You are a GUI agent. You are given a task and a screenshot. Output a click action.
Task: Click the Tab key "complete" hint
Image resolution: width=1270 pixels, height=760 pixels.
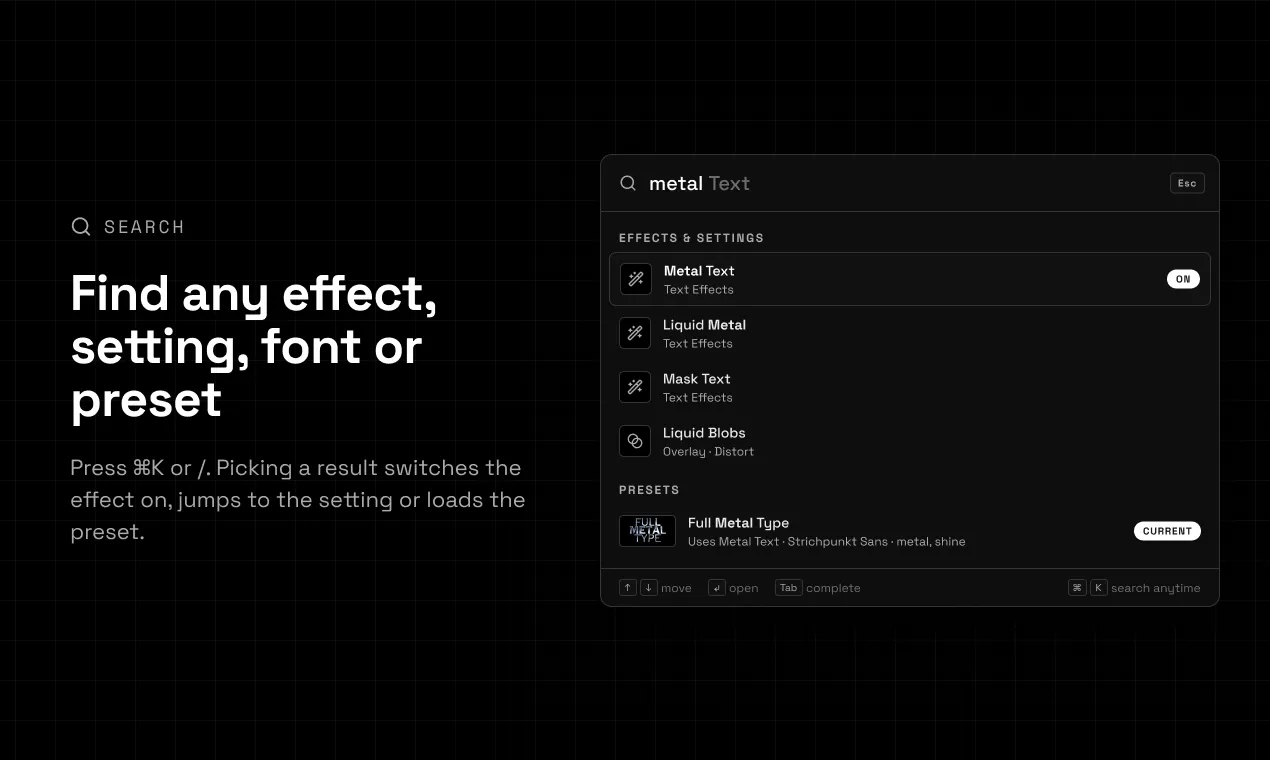pyautogui.click(x=789, y=588)
